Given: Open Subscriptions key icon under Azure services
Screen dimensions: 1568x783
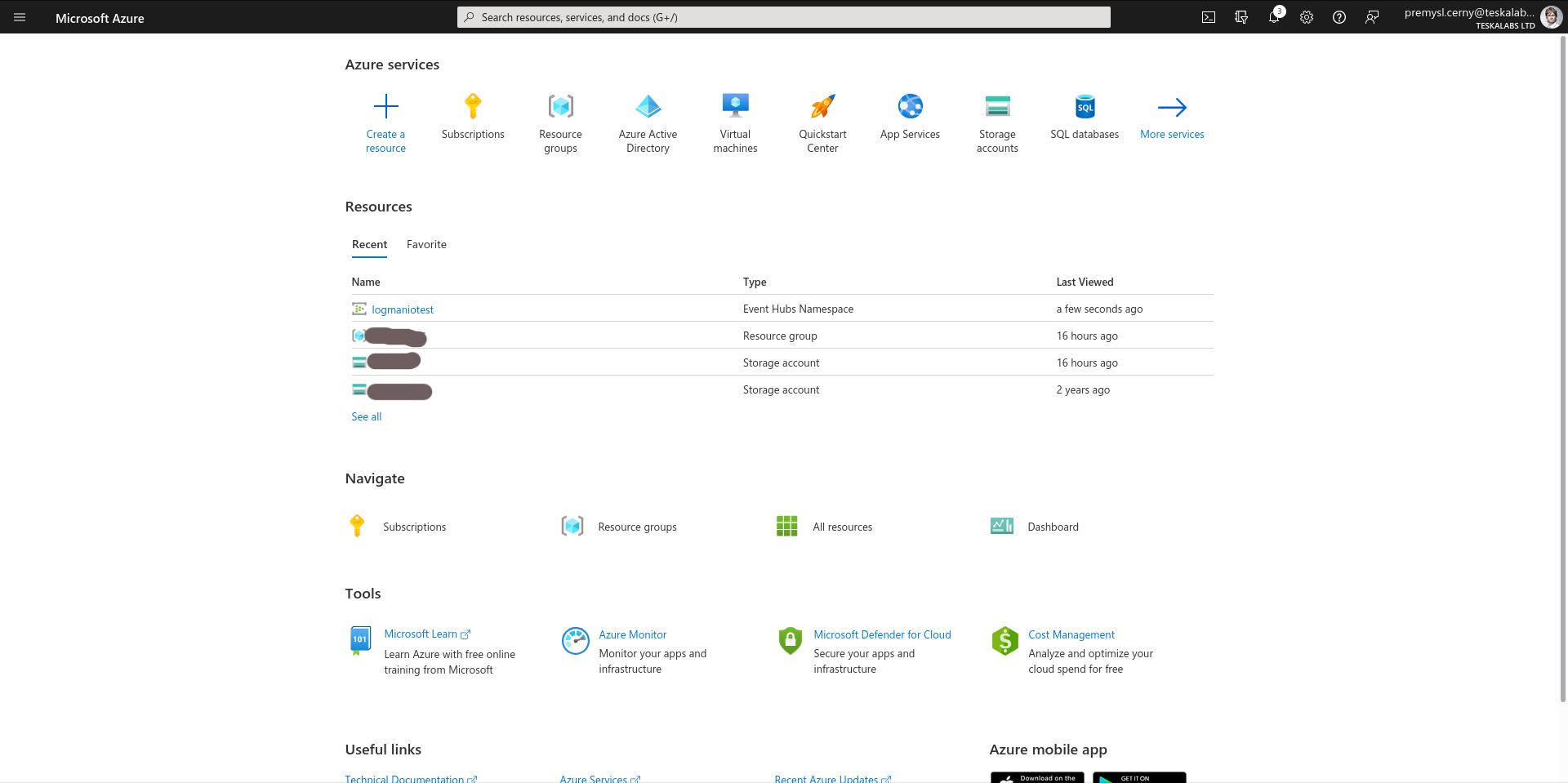Looking at the screenshot, I should 473,106.
